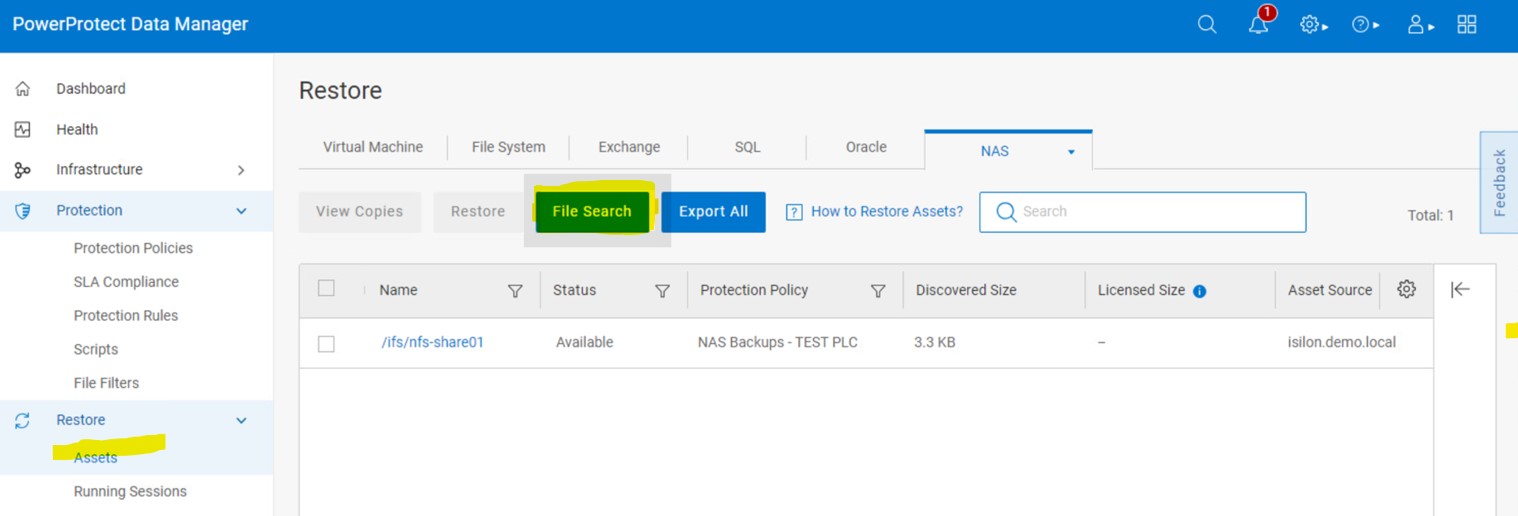Click the Health monitor icon

23,129
